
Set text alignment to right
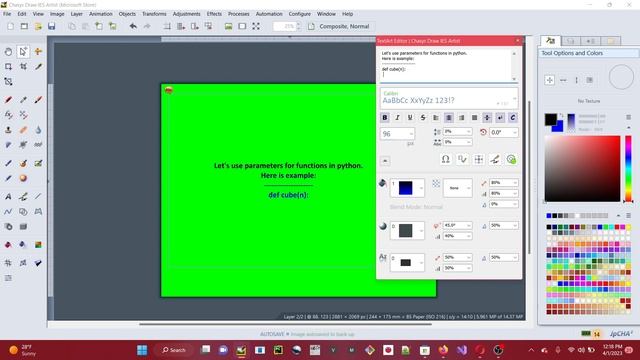point(461,118)
